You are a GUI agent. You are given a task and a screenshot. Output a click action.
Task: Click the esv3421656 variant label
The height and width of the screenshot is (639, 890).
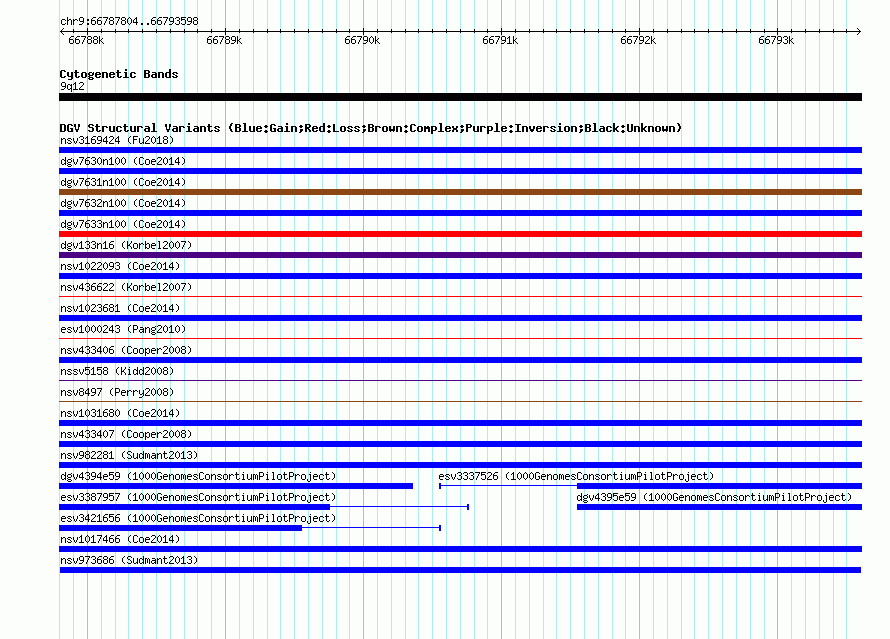click(x=198, y=518)
